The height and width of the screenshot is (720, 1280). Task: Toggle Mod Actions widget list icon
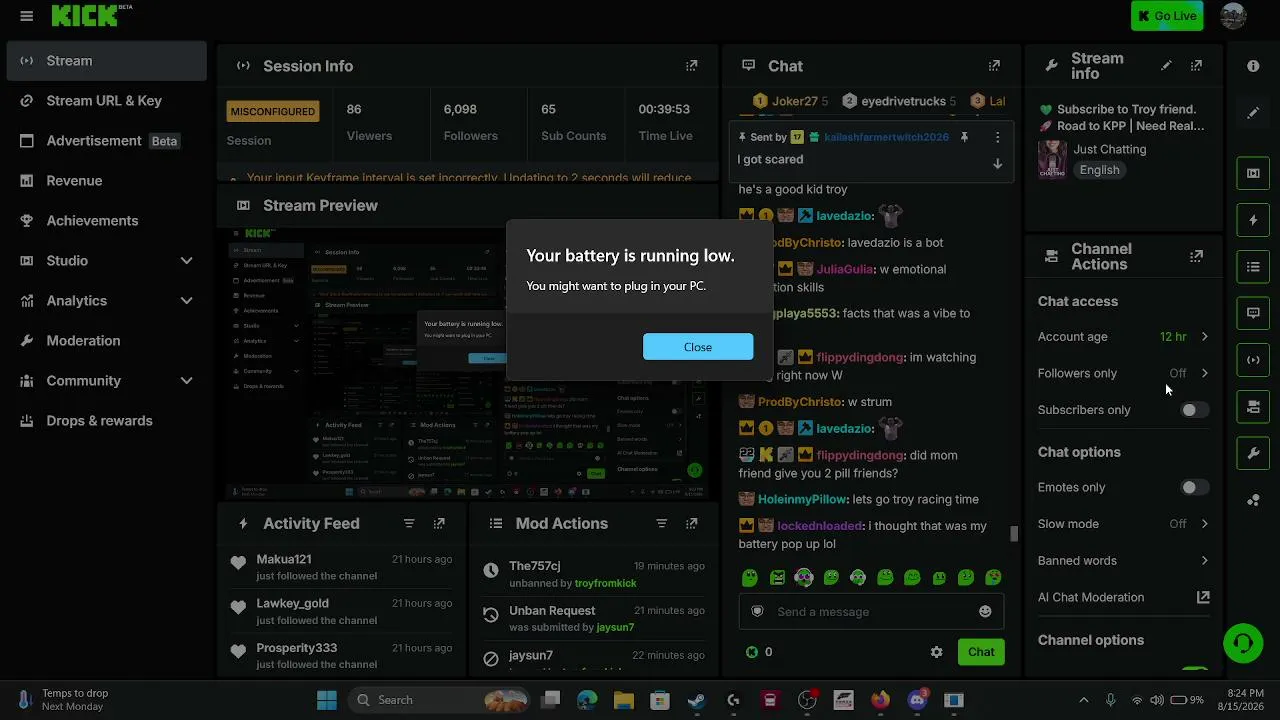1253,267
